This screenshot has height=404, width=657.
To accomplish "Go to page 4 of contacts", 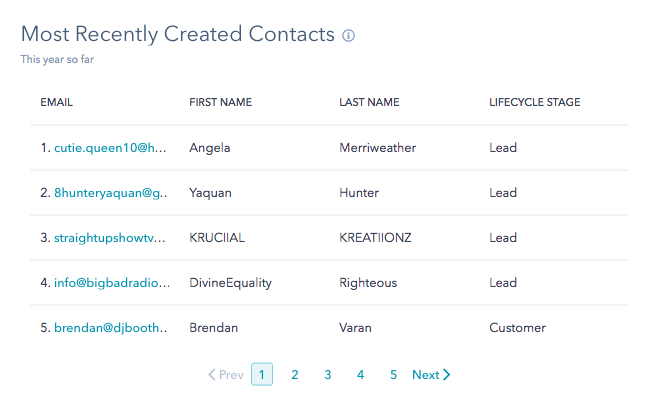I will 360,374.
